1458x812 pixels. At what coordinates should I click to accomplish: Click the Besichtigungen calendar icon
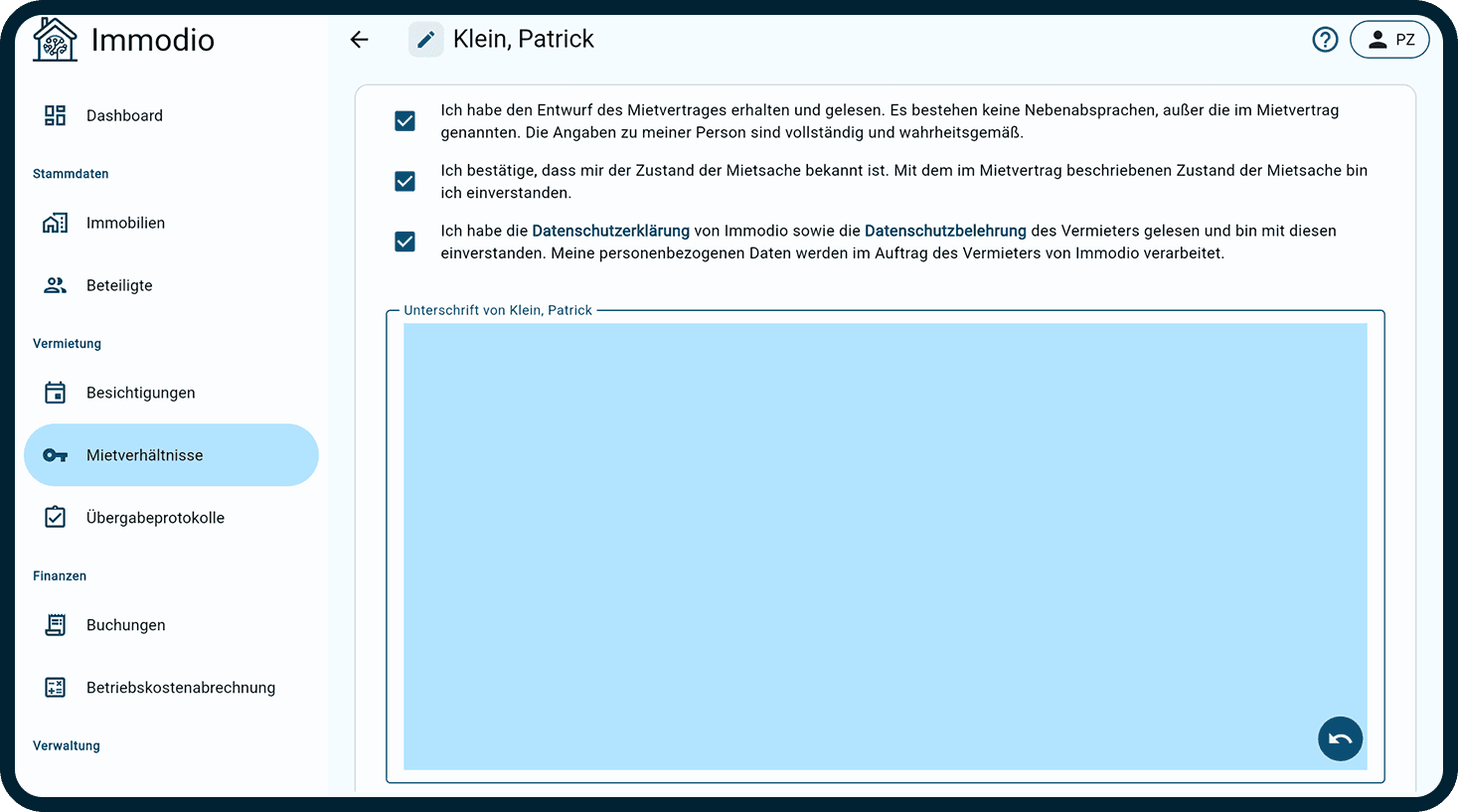tap(56, 393)
